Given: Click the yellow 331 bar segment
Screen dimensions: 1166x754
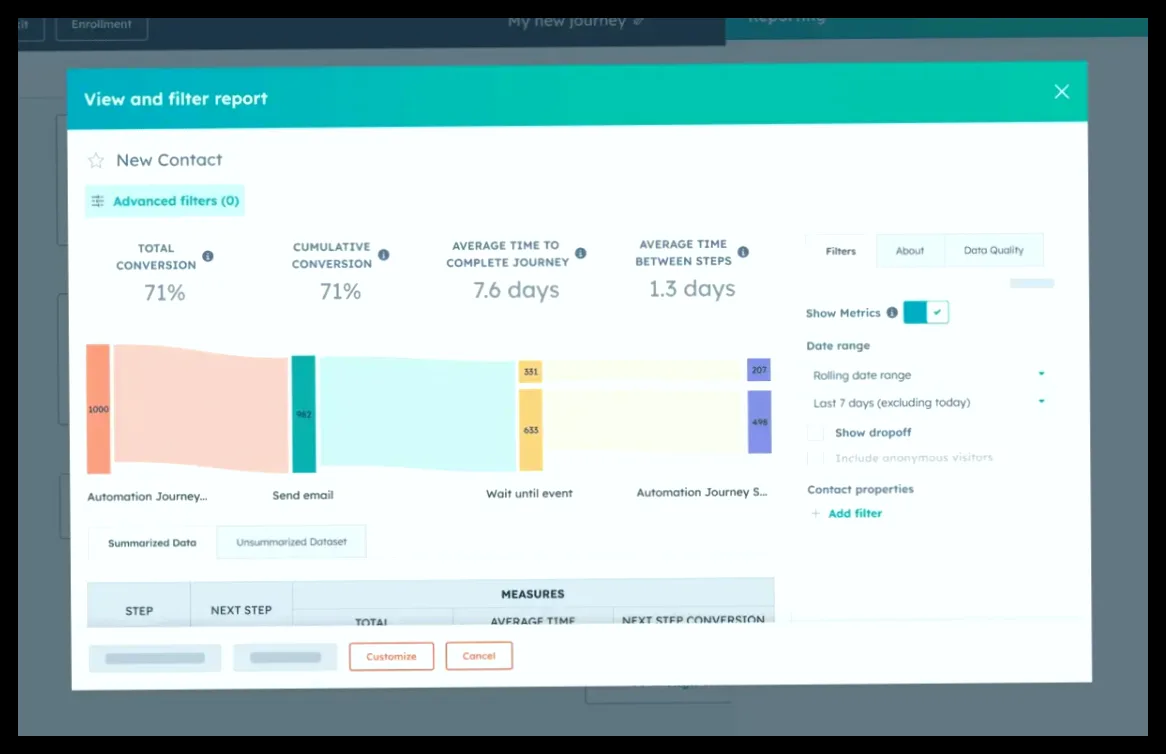Looking at the screenshot, I should click(x=530, y=372).
